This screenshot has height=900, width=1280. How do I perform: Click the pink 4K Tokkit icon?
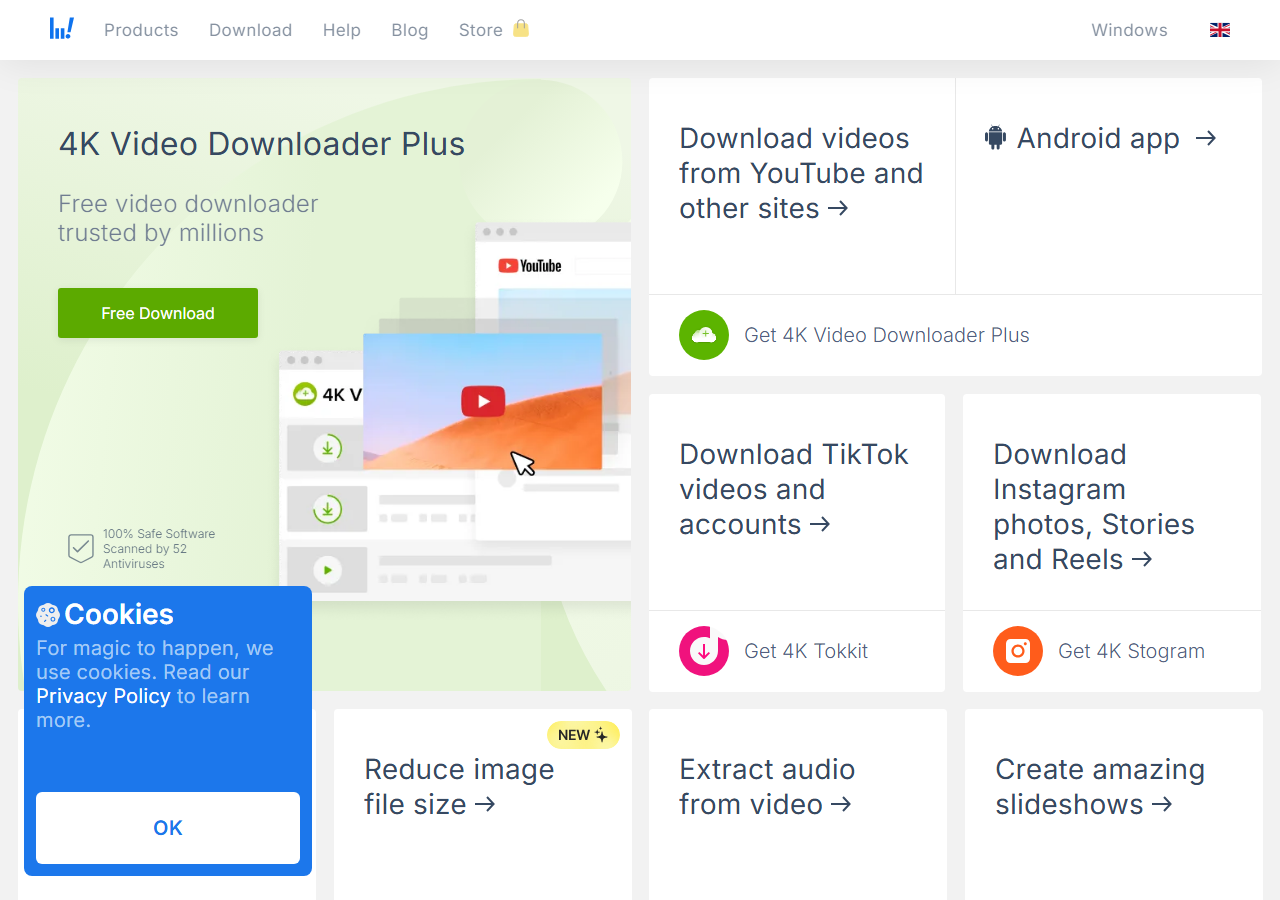pos(704,651)
